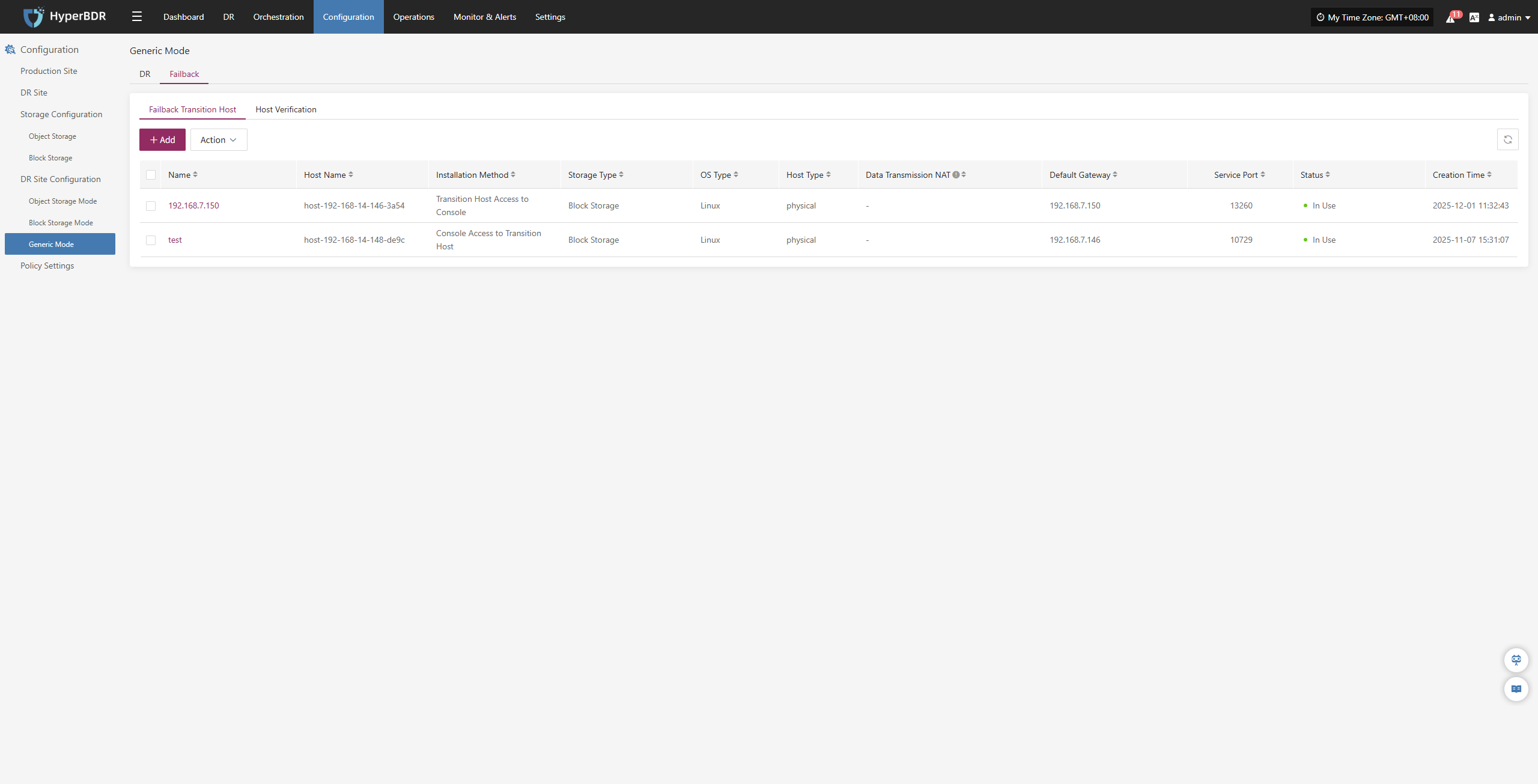The image size is (1538, 784).
Task: Check the 192.168.7.150 row checkbox
Action: click(151, 206)
